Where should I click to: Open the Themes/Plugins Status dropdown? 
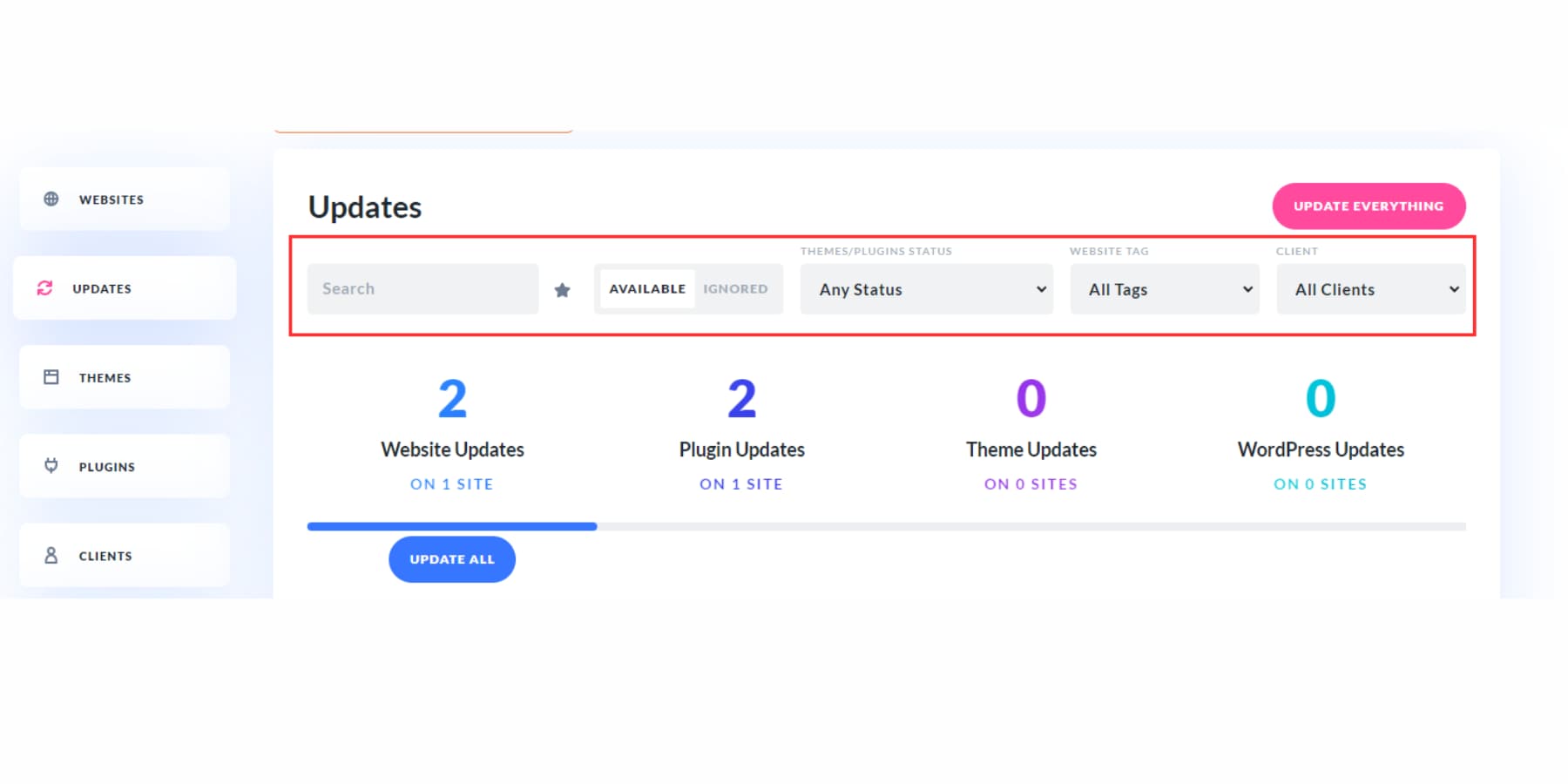click(x=926, y=289)
